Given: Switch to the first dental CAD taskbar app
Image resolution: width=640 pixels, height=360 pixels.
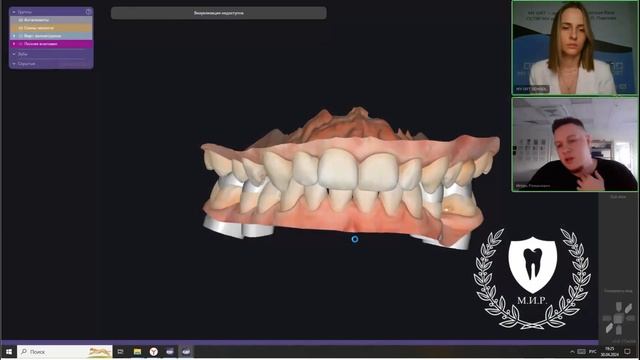Looking at the screenshot, I should tap(170, 351).
